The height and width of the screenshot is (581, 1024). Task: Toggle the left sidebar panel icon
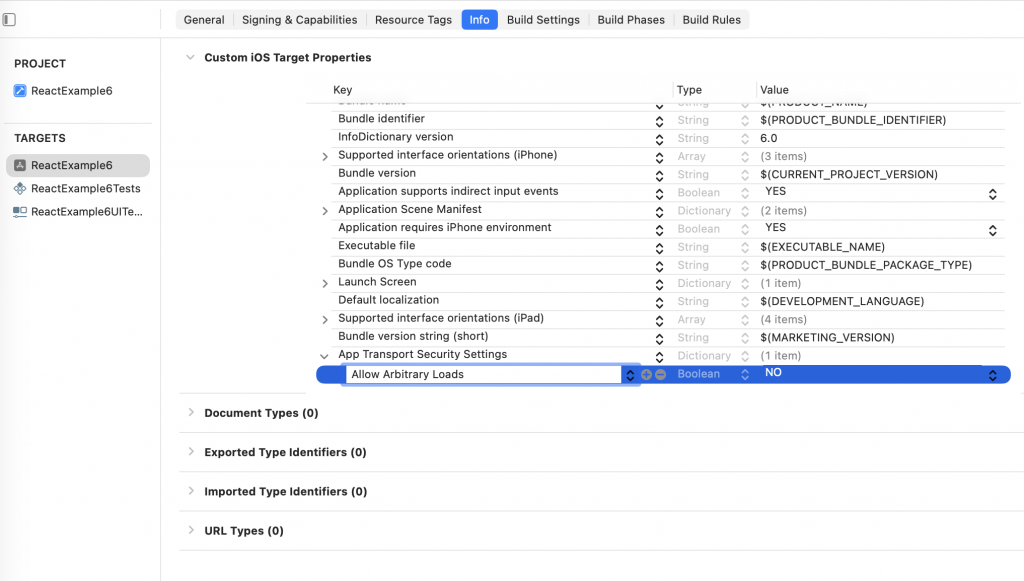9,20
